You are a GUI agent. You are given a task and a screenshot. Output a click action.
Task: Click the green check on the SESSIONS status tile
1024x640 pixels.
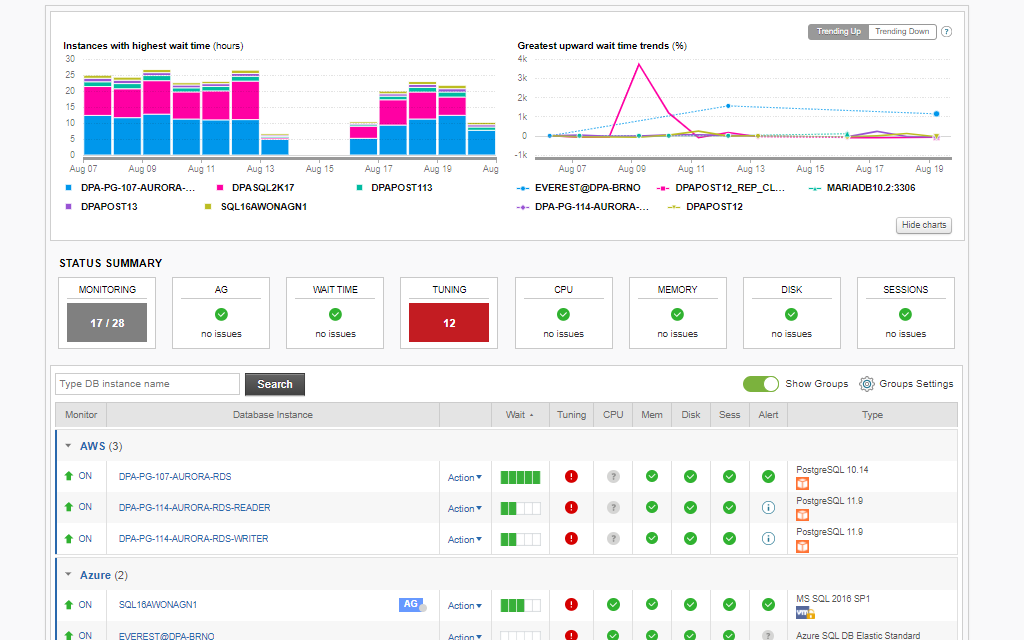(905, 312)
